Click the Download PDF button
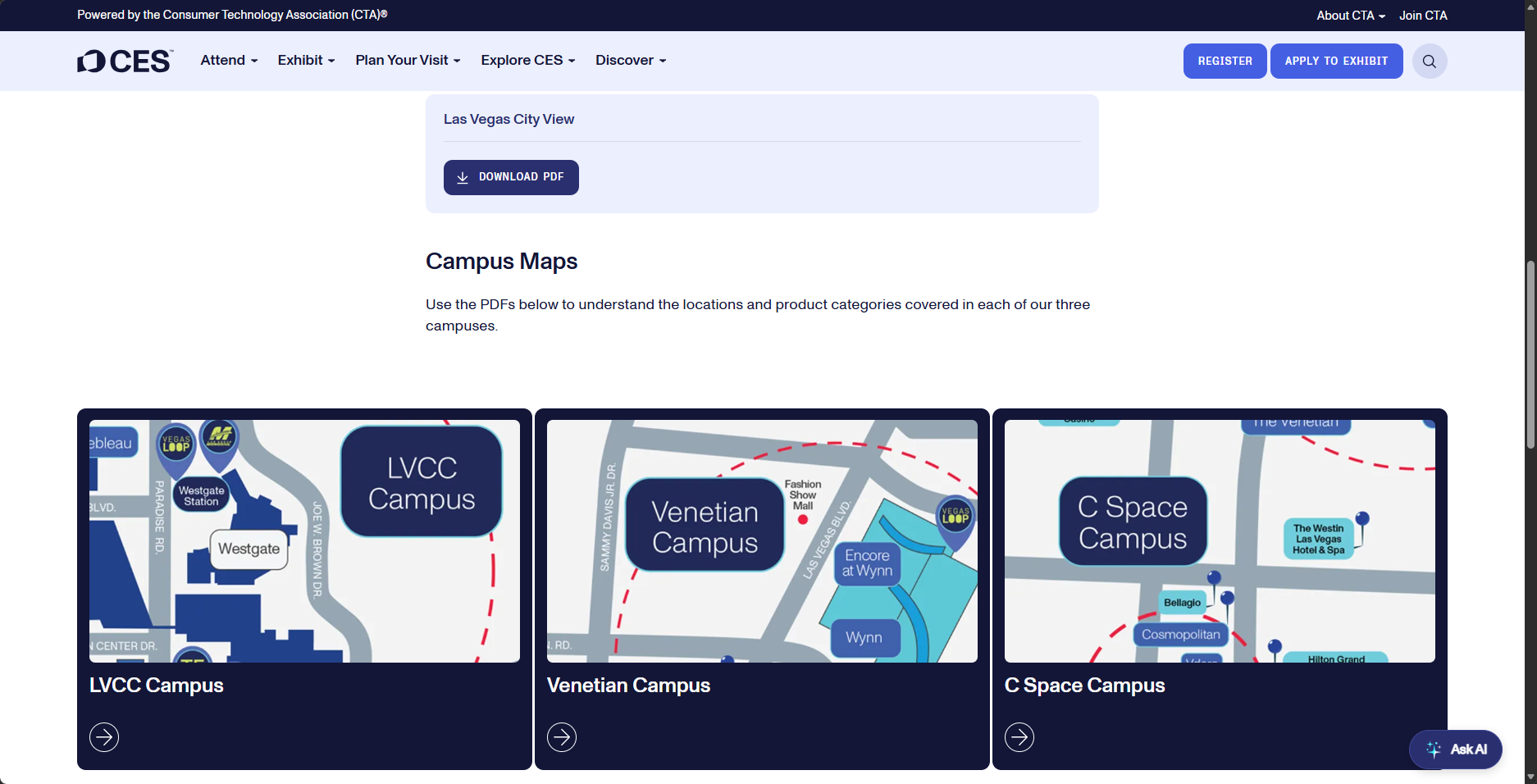 (x=511, y=177)
